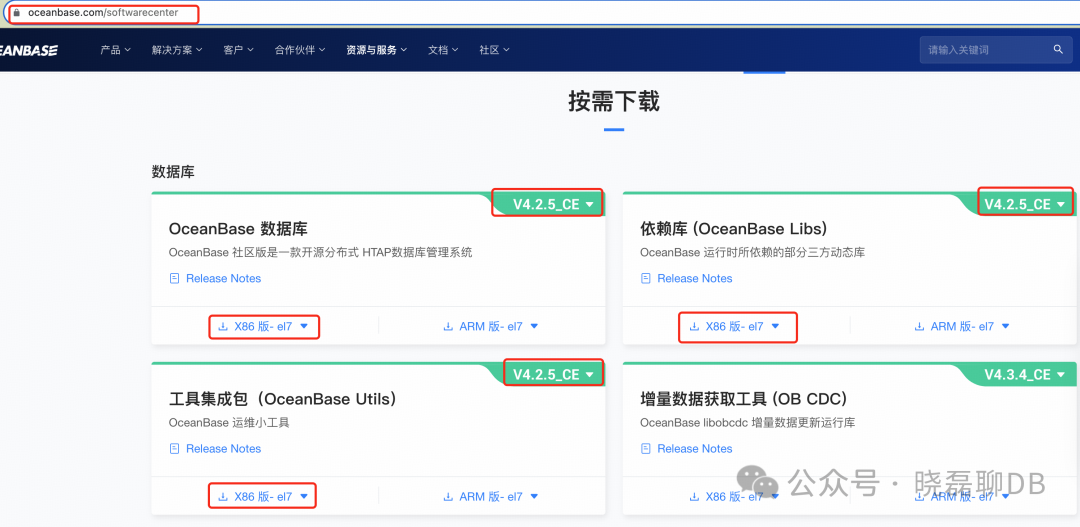The image size is (1080, 527).
Task: Click Release Notes document icon under OB CDC
Action: click(x=645, y=448)
